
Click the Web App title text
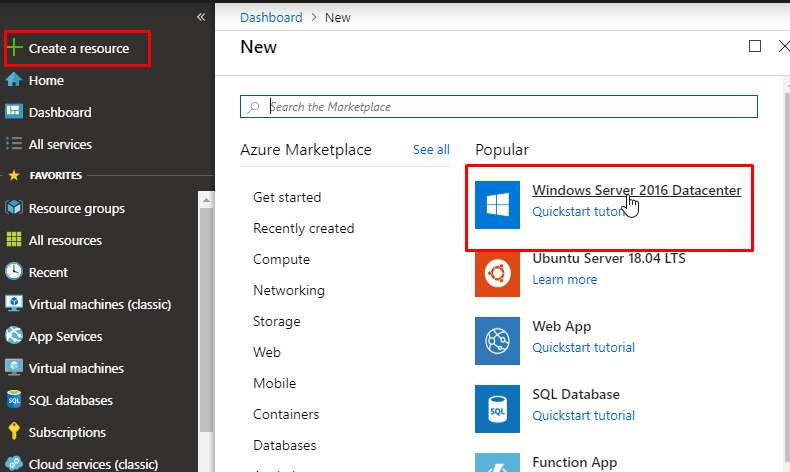[x=562, y=326]
